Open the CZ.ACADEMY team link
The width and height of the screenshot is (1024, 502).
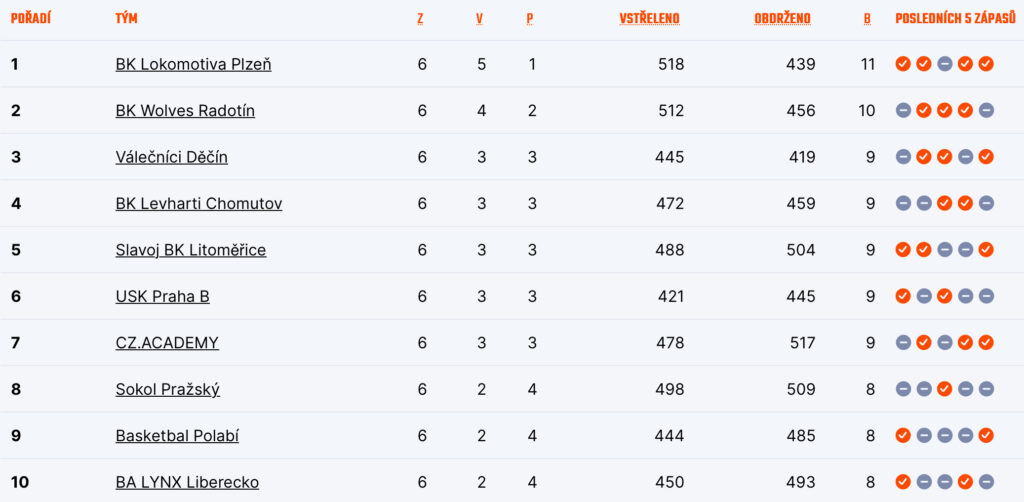coord(167,343)
